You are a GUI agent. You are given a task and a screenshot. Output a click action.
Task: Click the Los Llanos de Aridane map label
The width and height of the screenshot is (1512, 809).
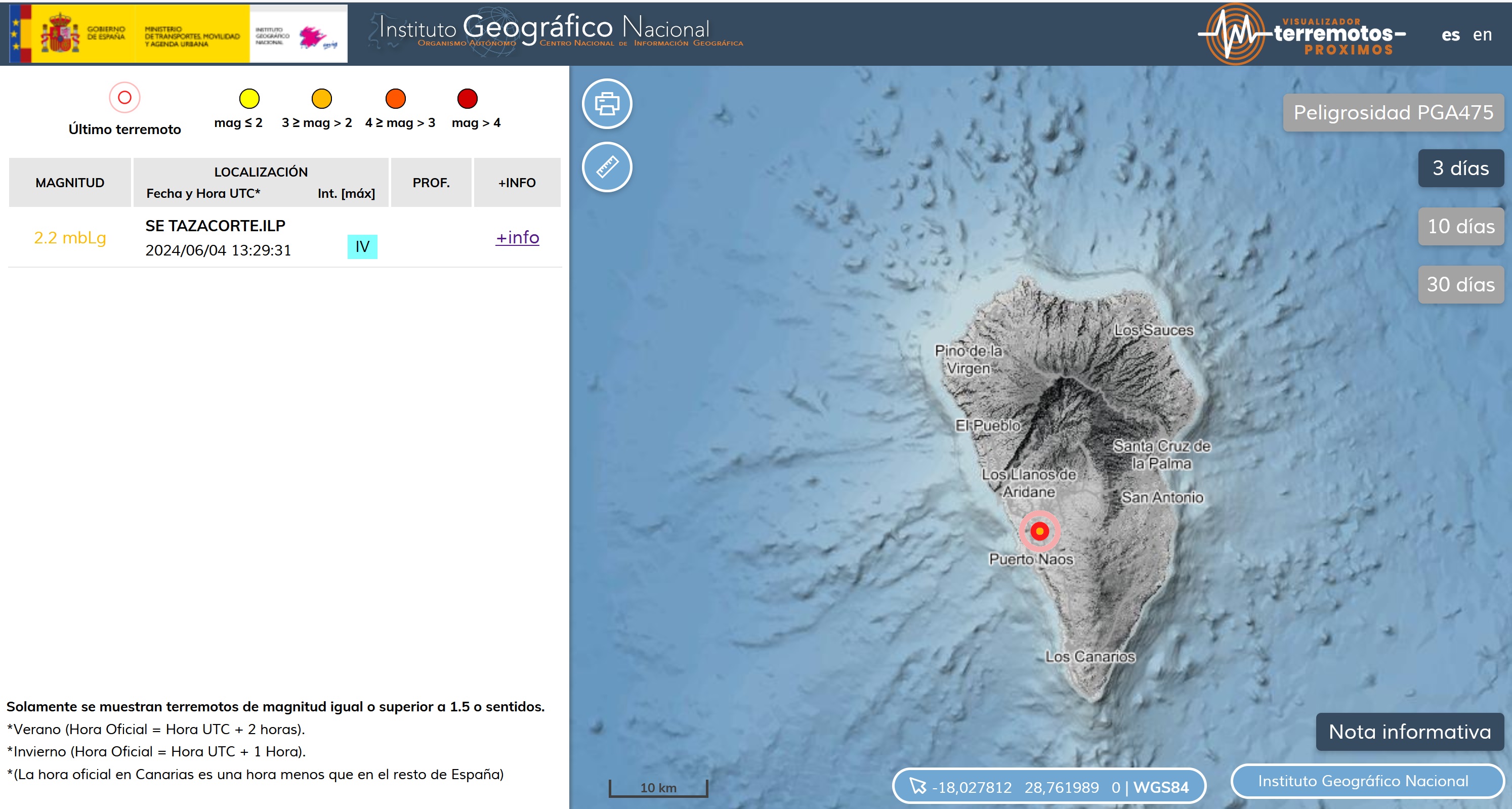[1028, 483]
